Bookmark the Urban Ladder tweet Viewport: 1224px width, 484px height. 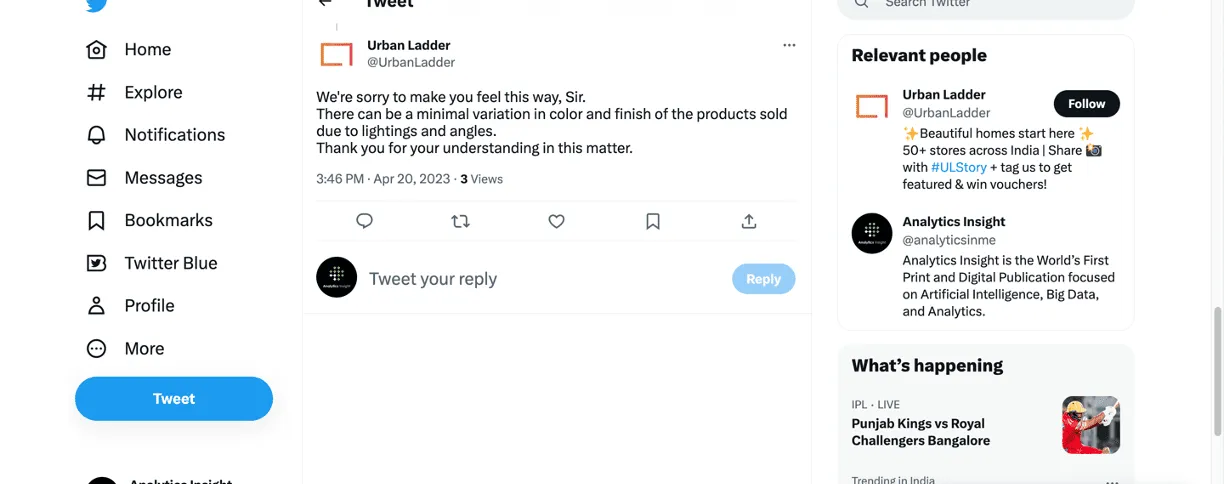click(x=653, y=221)
